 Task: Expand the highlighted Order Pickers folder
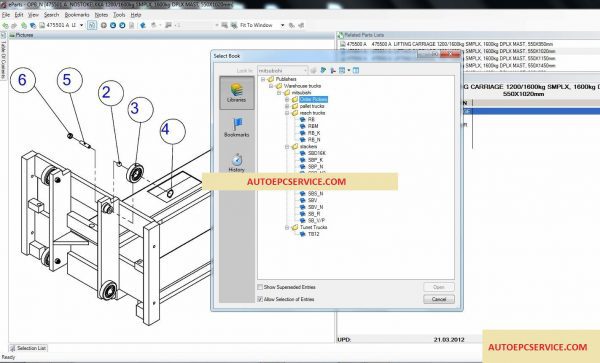pos(287,99)
